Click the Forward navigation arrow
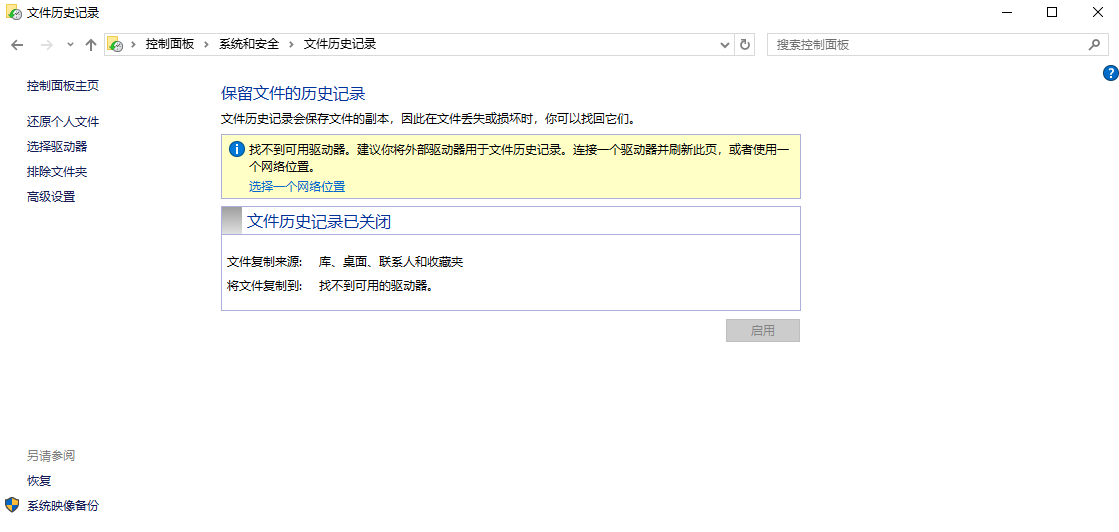 coord(46,45)
